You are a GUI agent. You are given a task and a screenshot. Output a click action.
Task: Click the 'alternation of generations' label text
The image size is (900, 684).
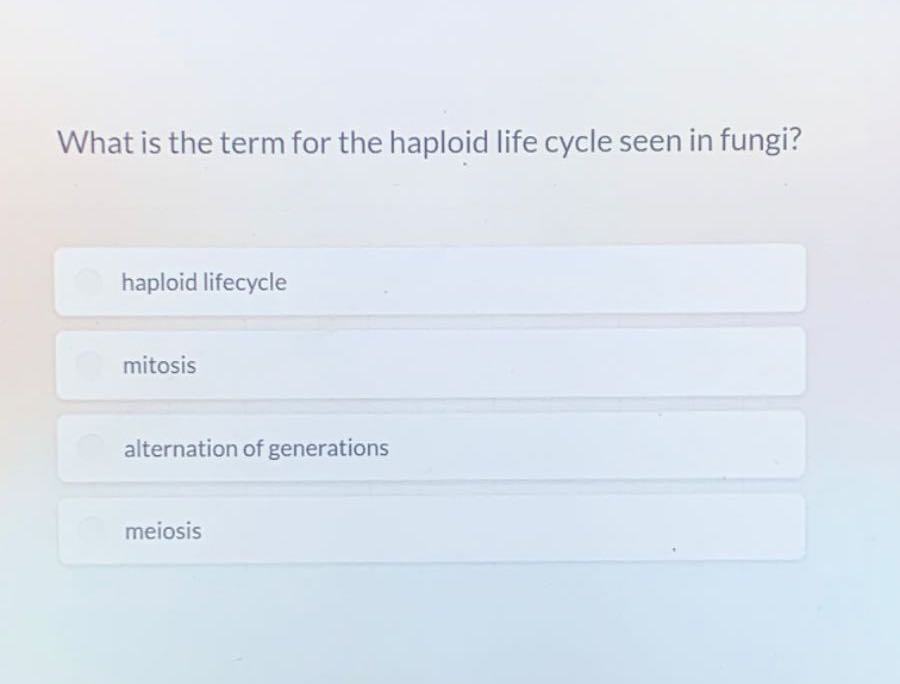[255, 449]
